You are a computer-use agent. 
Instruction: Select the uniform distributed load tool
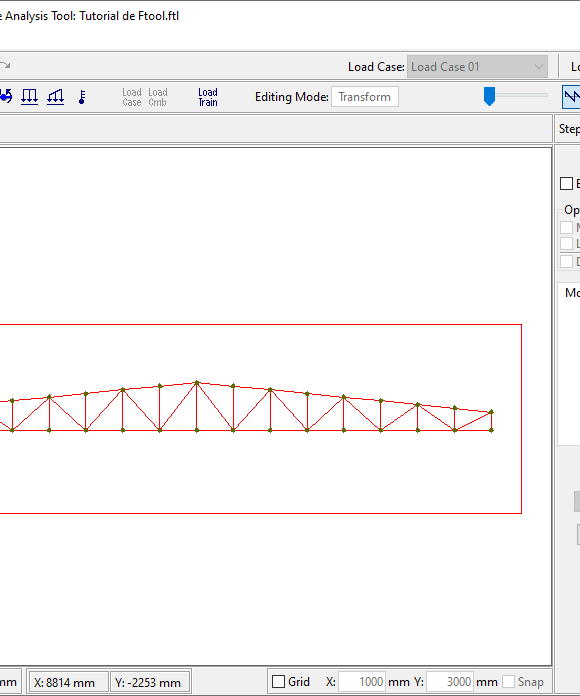click(29, 96)
